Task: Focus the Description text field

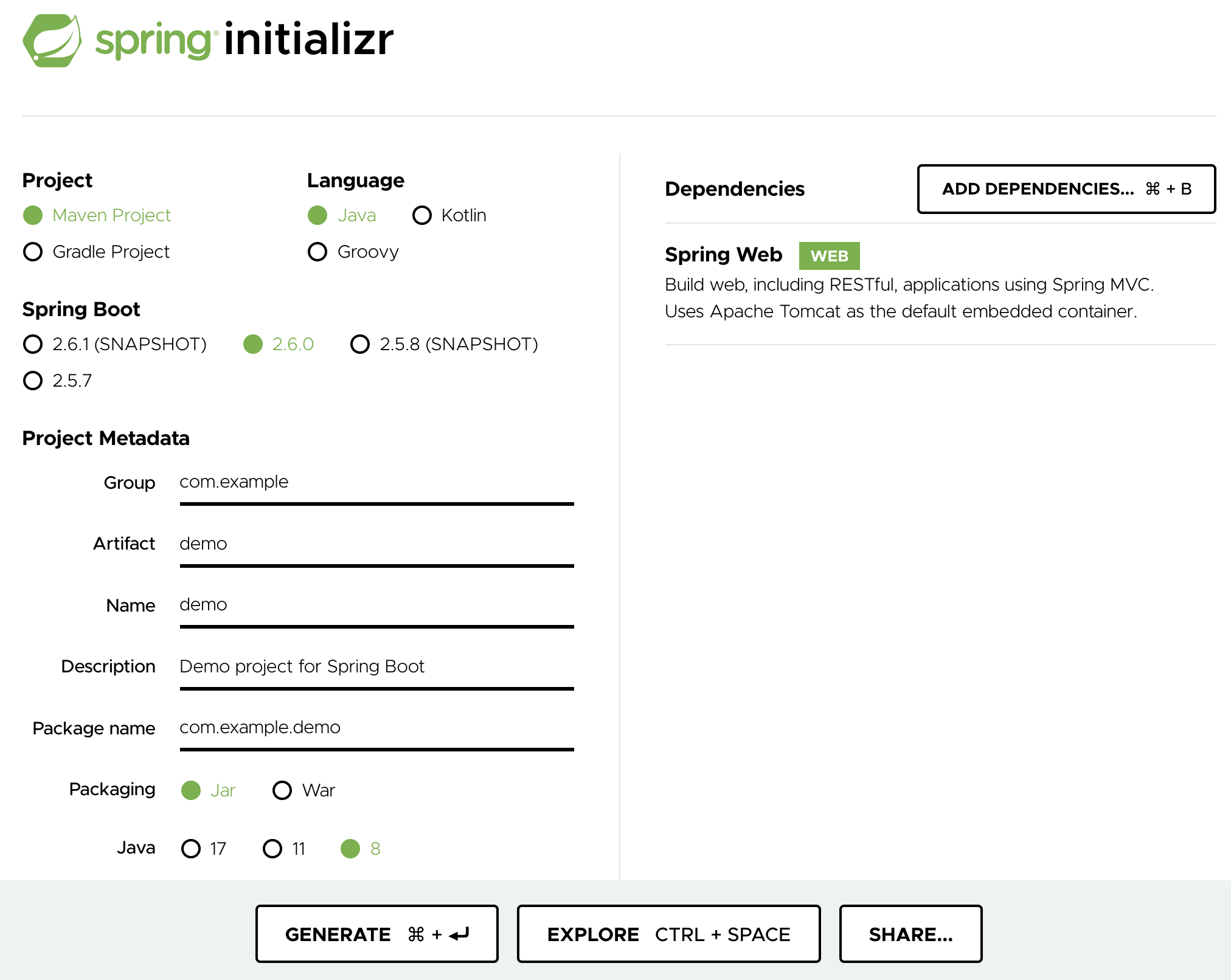Action: click(x=376, y=666)
